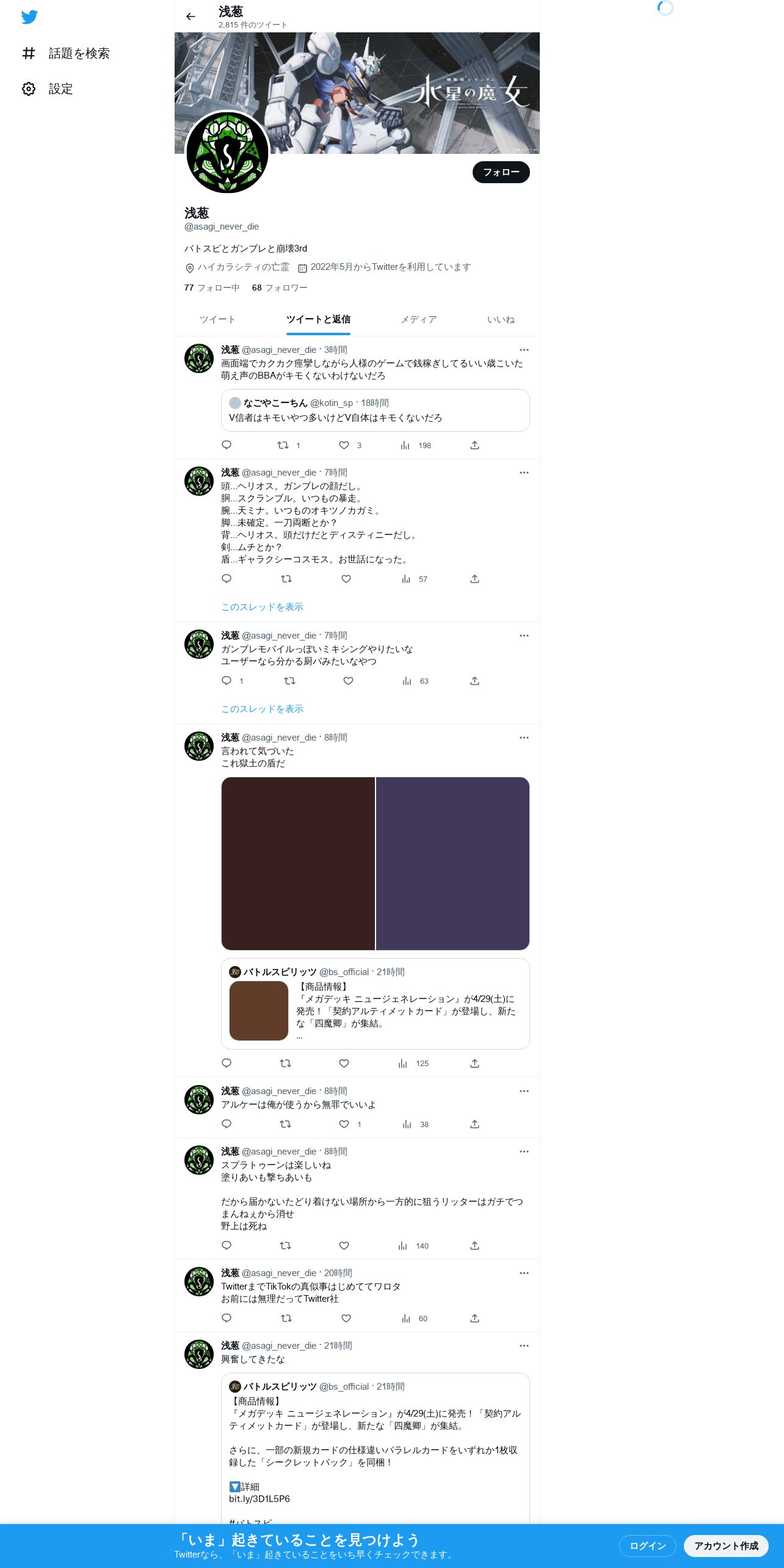Viewport: 784px width, 1568px height.
Task: Open the dark brown left image thumbnail
Action: pyautogui.click(x=298, y=863)
